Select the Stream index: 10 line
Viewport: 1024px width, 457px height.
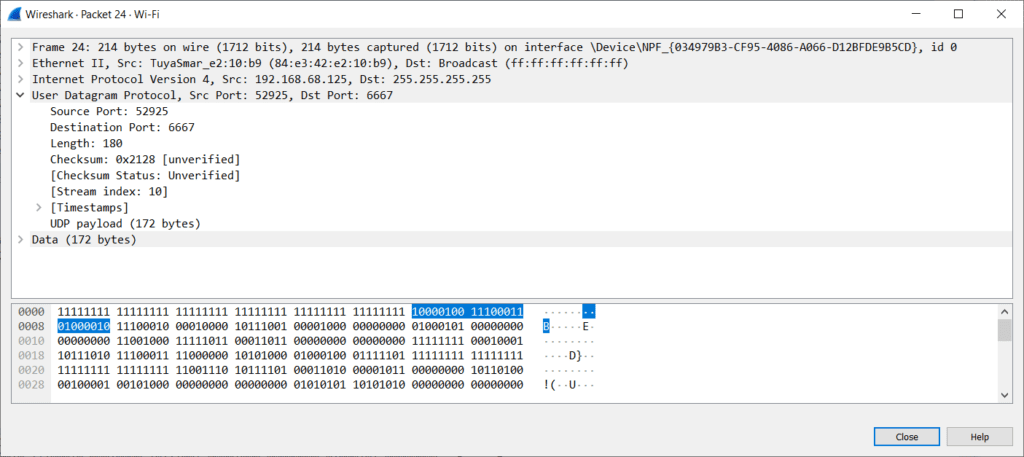point(109,191)
